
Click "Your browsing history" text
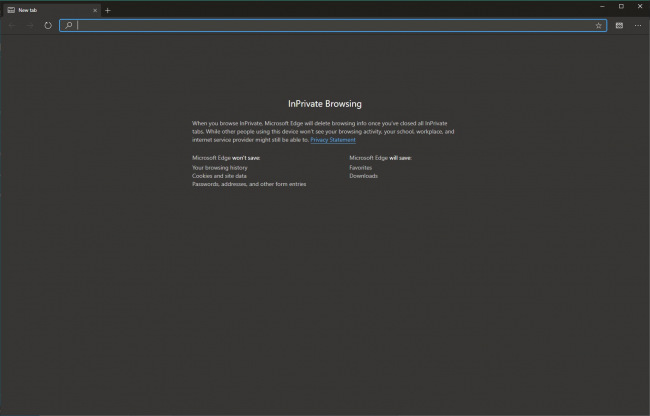[220, 168]
